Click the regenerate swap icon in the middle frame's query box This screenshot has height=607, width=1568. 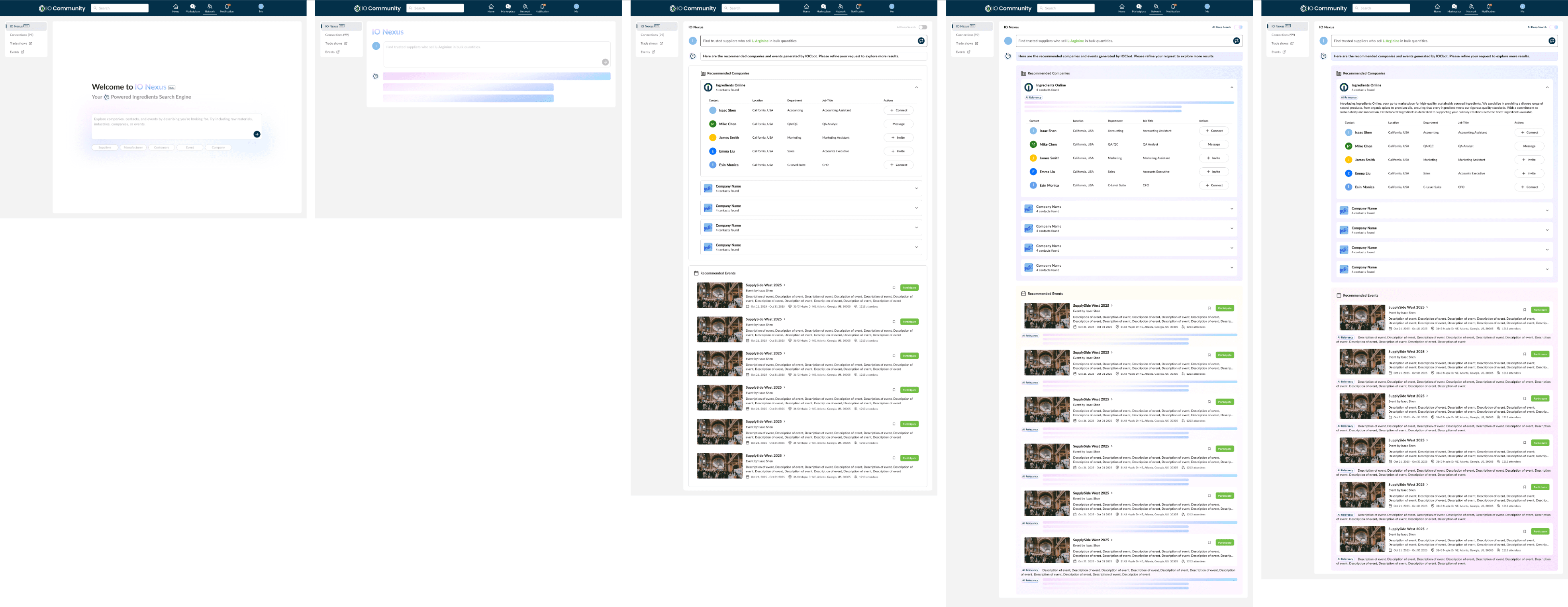921,41
